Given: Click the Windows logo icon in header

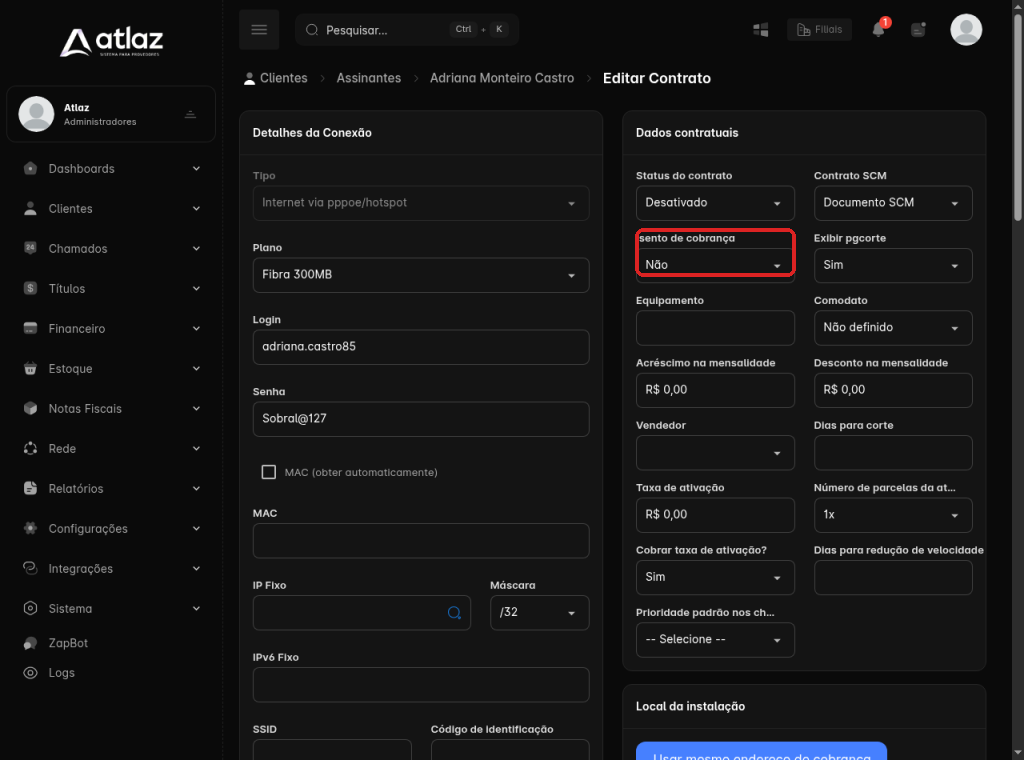Looking at the screenshot, I should [761, 29].
